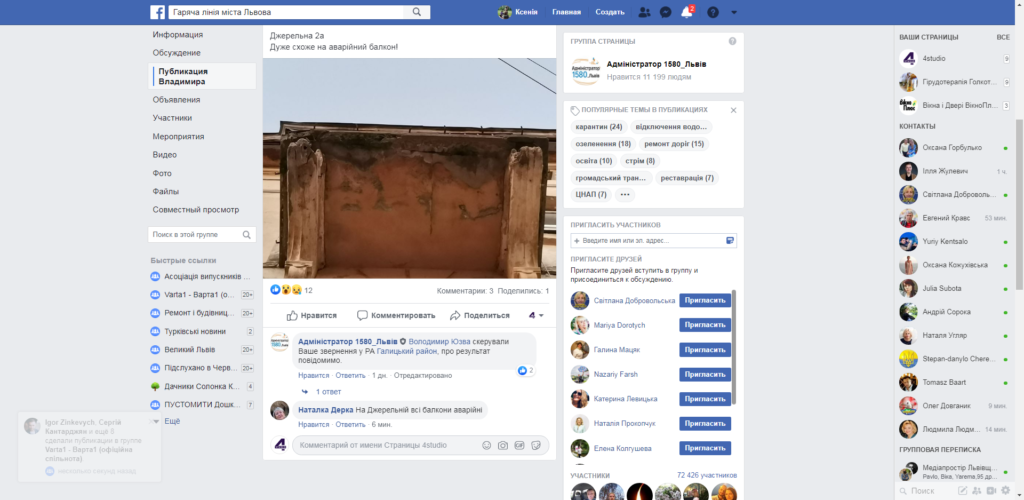This screenshot has width=1024, height=500.
Task: Expand the '1 ответ' reply thread
Action: click(x=326, y=391)
